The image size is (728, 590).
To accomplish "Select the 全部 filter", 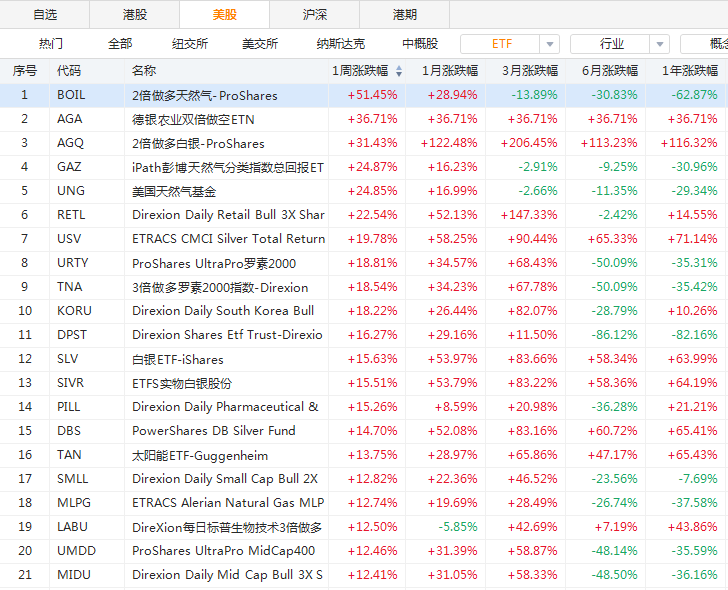I will coord(120,44).
